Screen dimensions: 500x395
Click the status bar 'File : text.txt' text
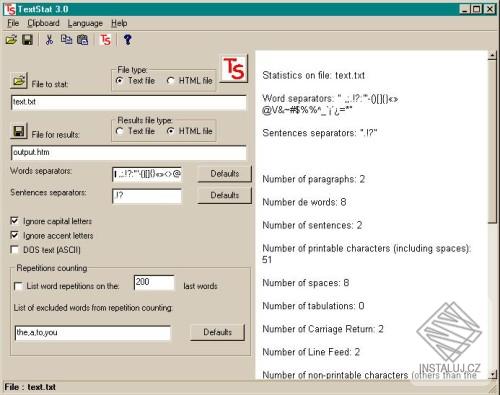(x=30, y=387)
